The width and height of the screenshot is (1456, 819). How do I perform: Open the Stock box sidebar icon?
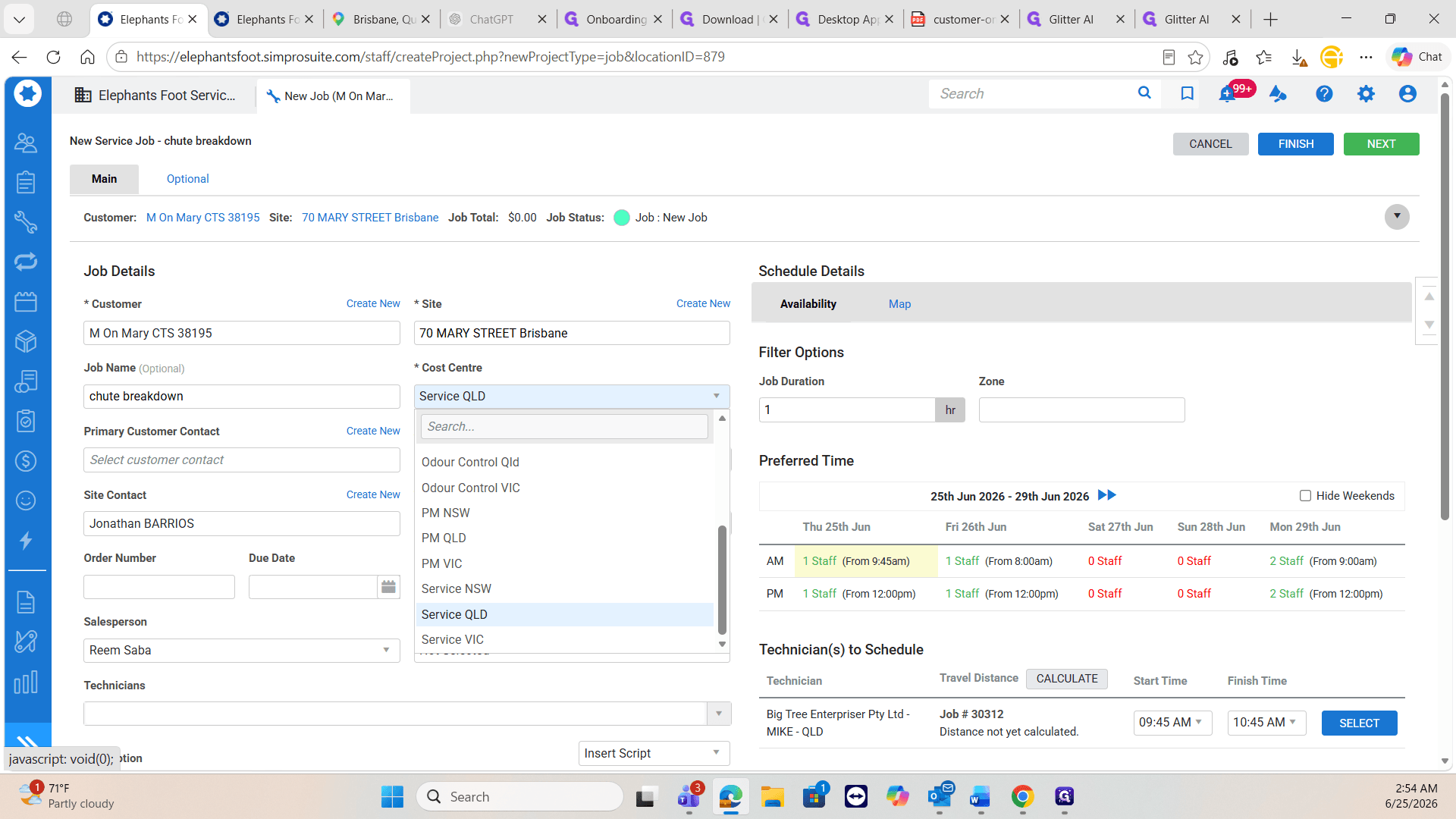(26, 341)
